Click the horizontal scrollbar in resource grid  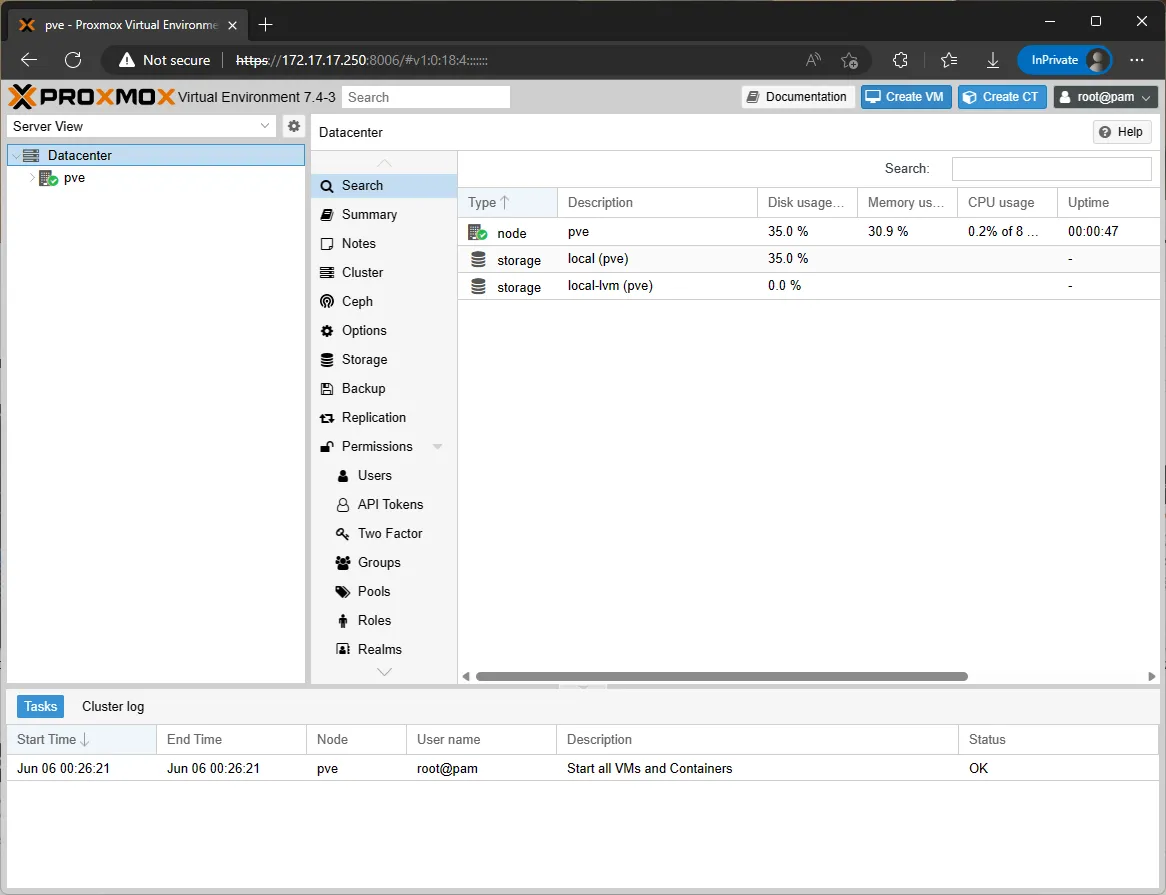(x=721, y=676)
